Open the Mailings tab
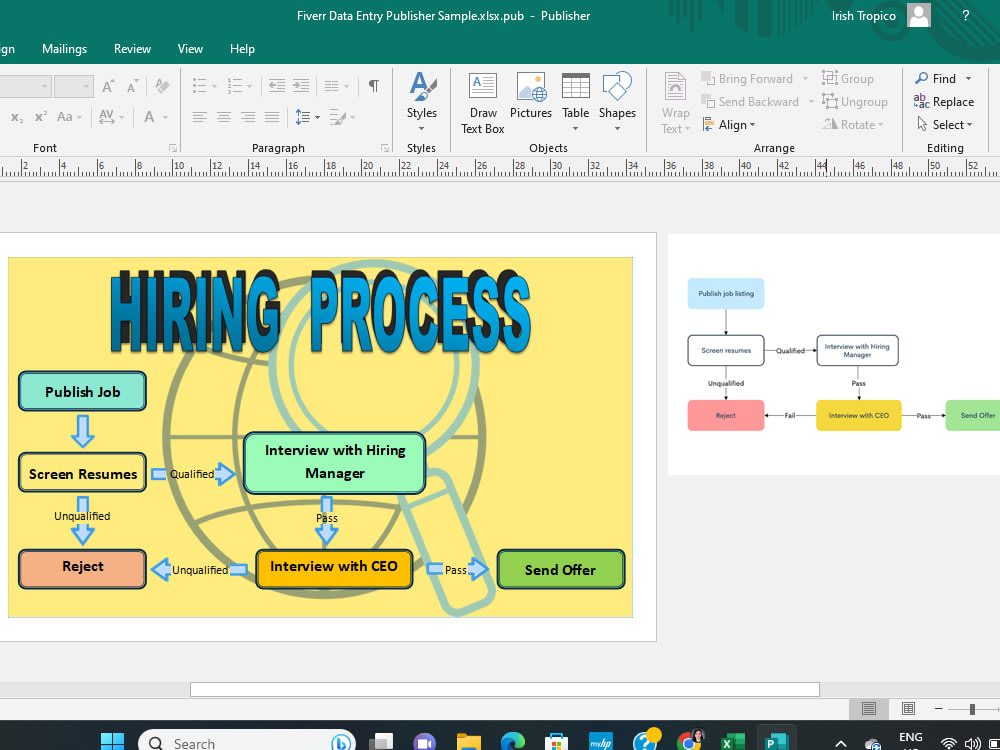1000x750 pixels. [x=64, y=49]
